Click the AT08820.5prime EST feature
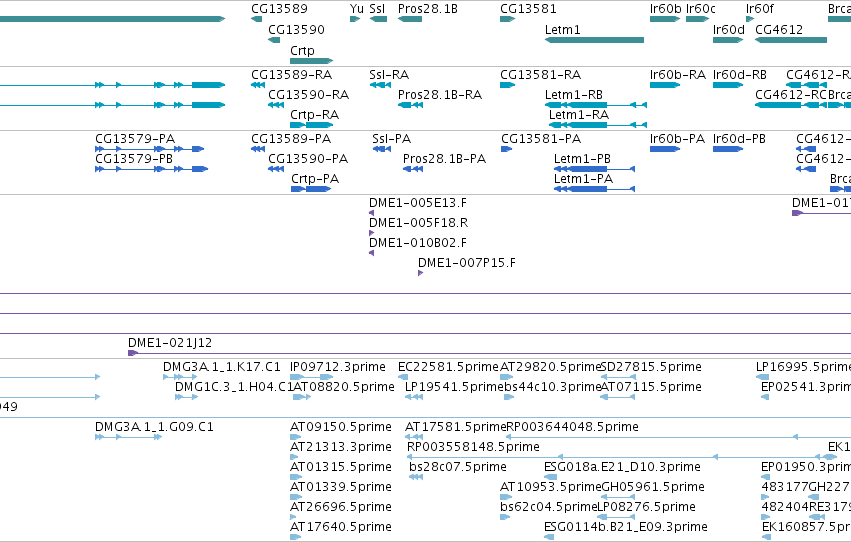The height and width of the screenshot is (542, 851). pos(302,397)
